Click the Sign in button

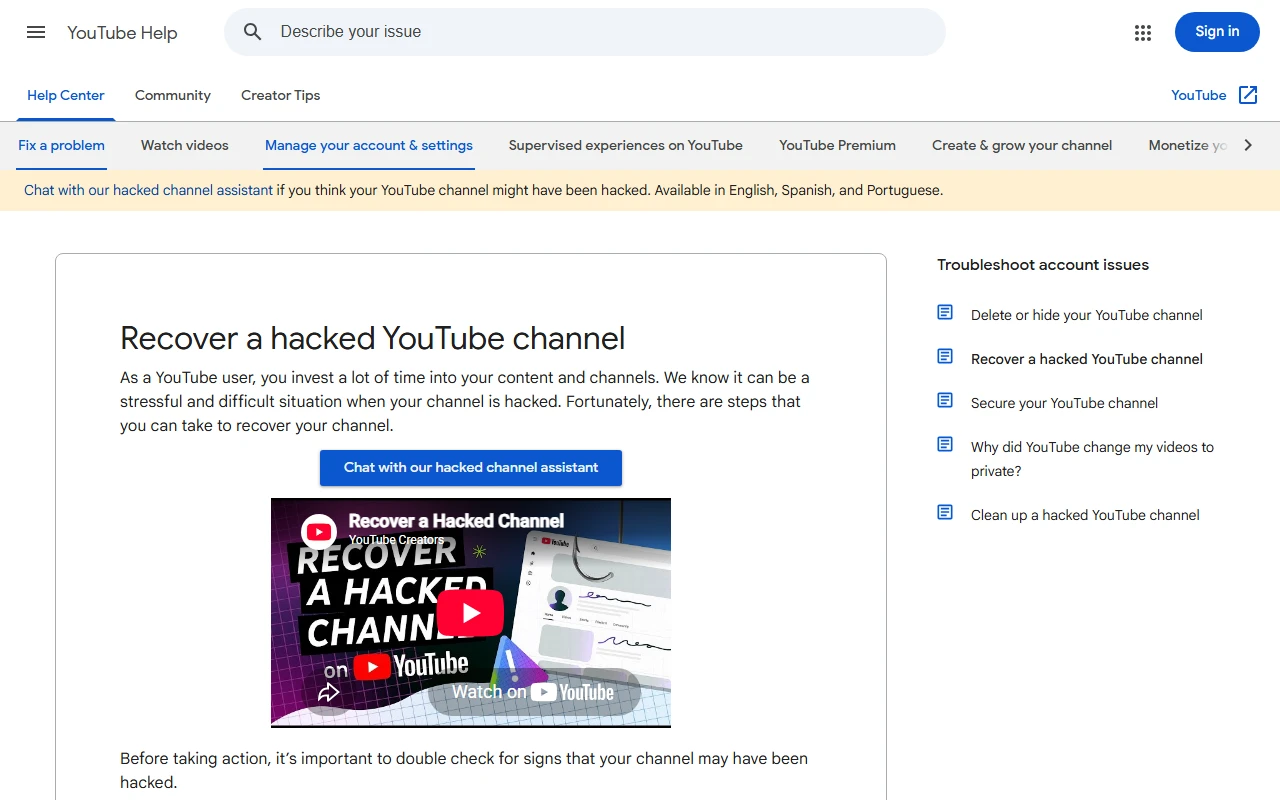tap(1217, 32)
